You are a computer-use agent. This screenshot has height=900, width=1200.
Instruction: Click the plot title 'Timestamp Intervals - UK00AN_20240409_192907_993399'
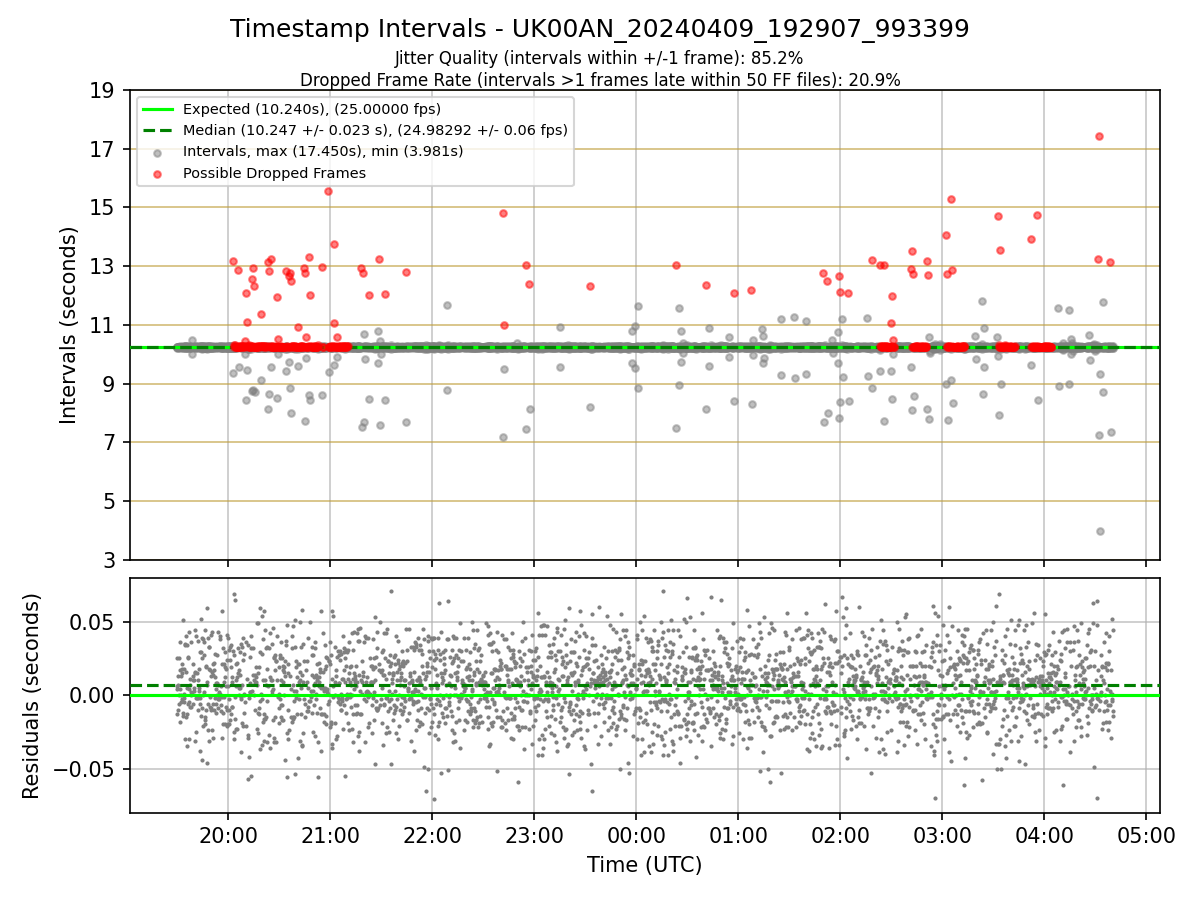point(599,29)
